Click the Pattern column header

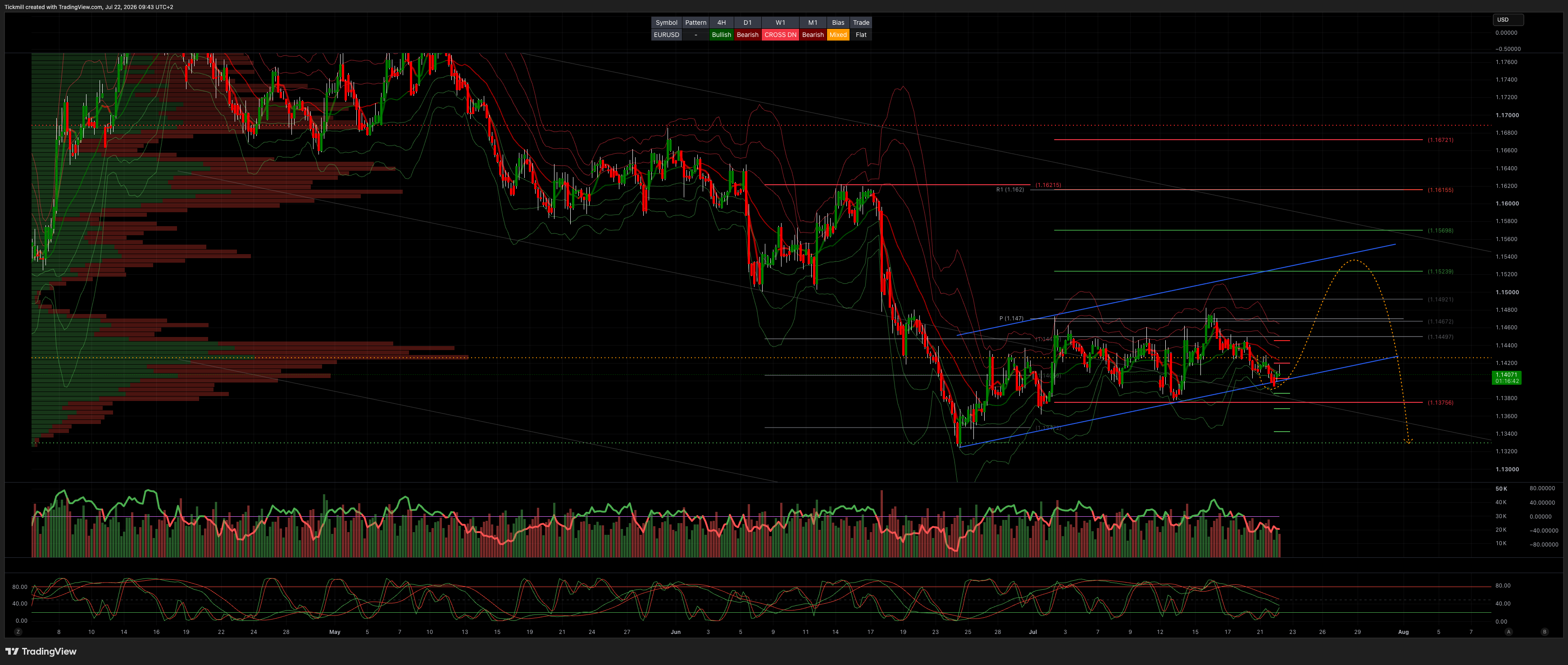click(696, 23)
